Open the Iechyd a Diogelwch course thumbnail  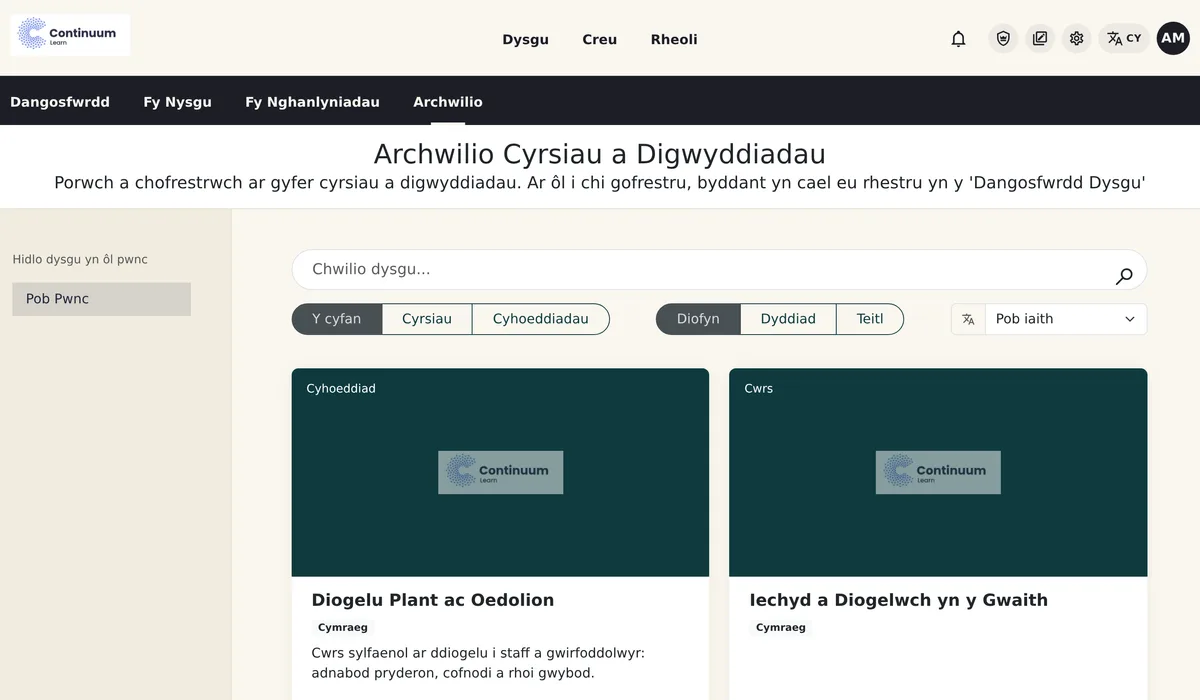tap(938, 472)
